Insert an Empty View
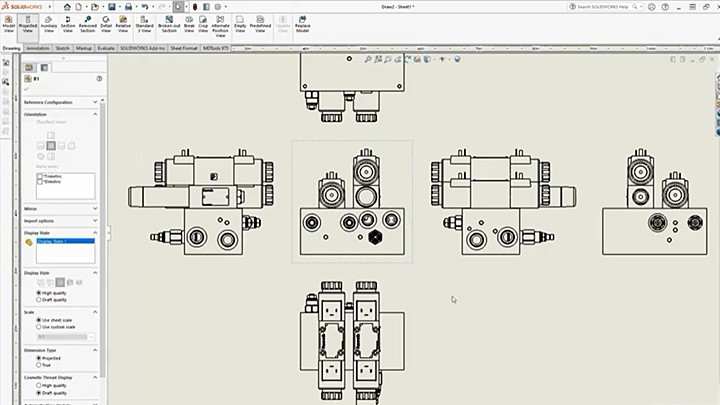Viewport: 720px width, 405px height. click(x=240, y=24)
